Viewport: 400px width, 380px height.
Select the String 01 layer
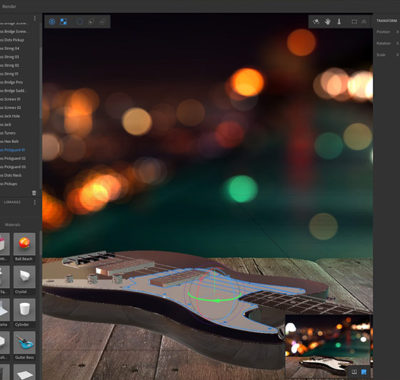10,74
